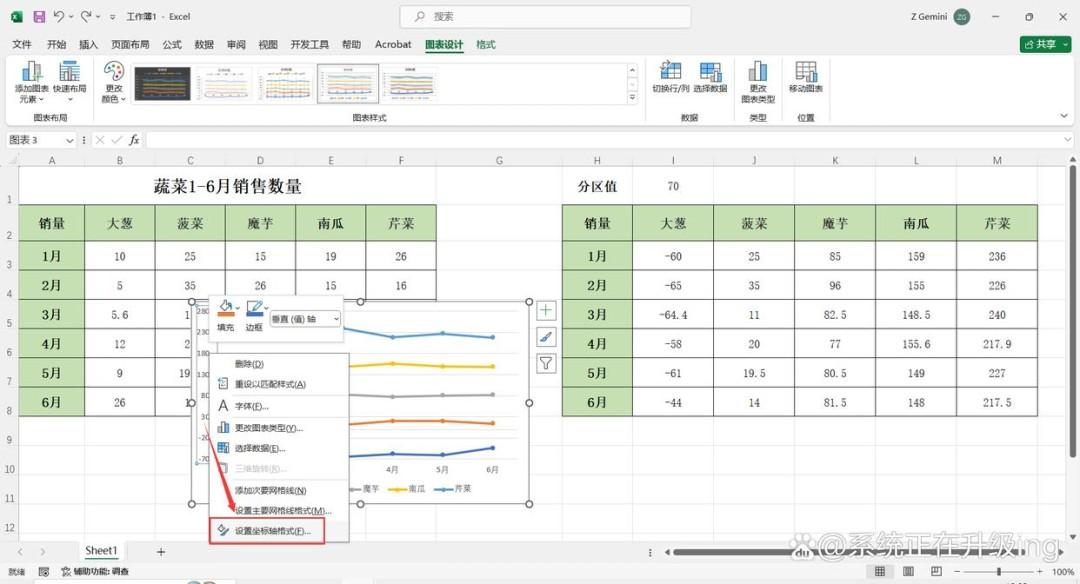Click the zoom in plus icon
1080x584 pixels.
point(1039,572)
